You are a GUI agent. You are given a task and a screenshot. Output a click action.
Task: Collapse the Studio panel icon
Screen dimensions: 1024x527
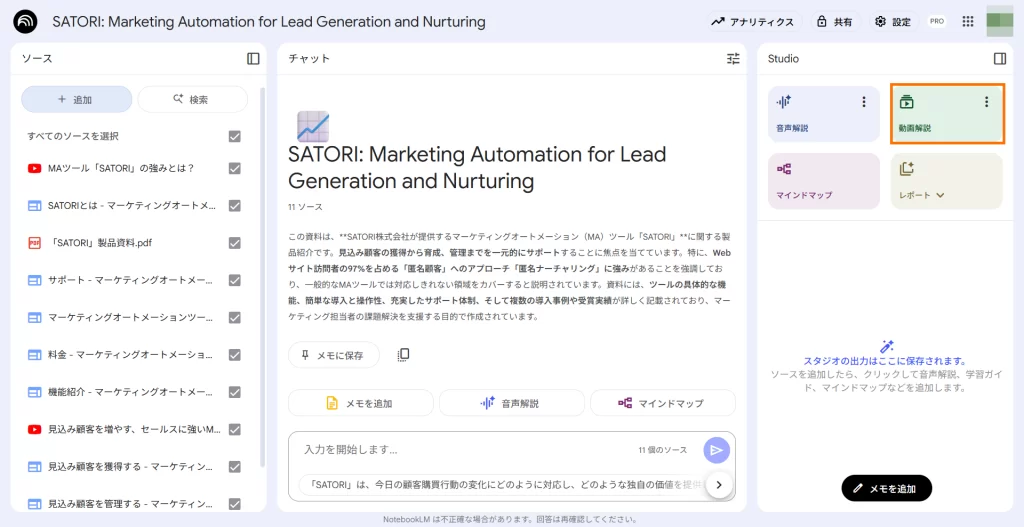1000,59
